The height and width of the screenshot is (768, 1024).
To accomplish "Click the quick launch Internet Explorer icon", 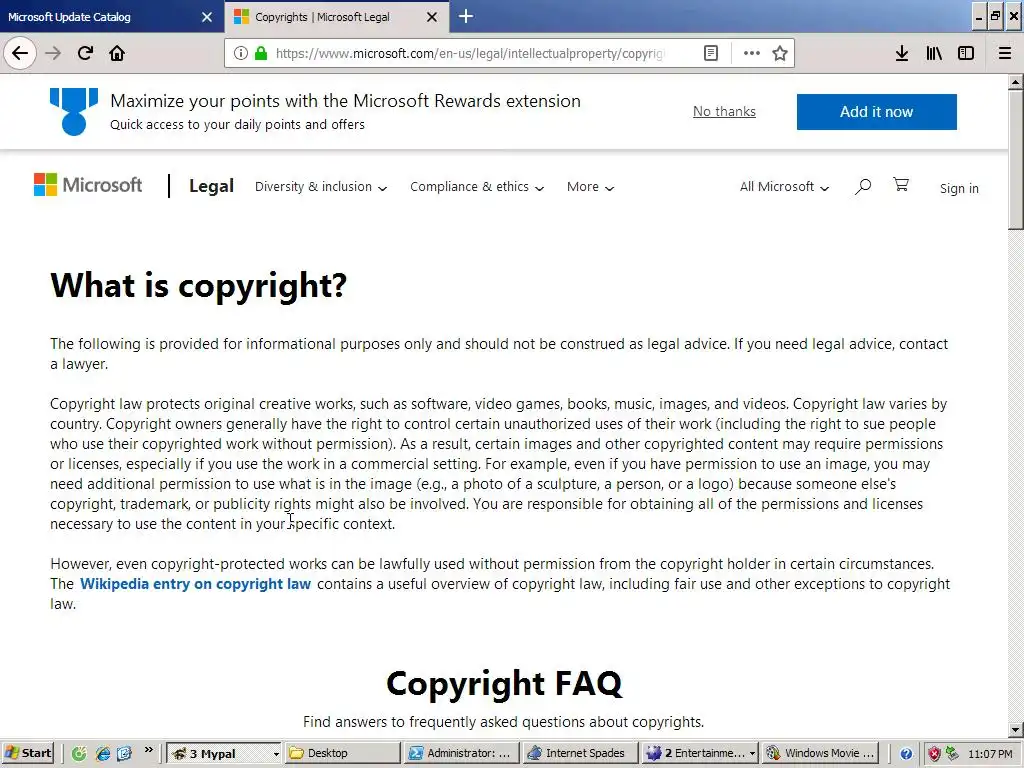I will coord(103,753).
